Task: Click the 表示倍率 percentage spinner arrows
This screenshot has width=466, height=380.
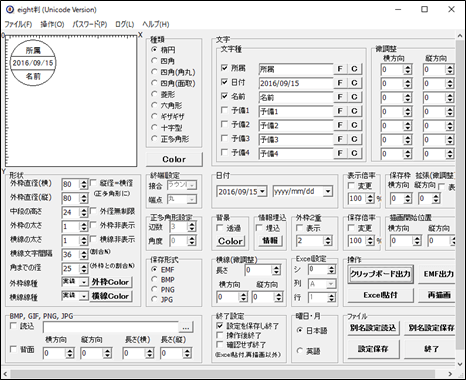Action: 370,198
